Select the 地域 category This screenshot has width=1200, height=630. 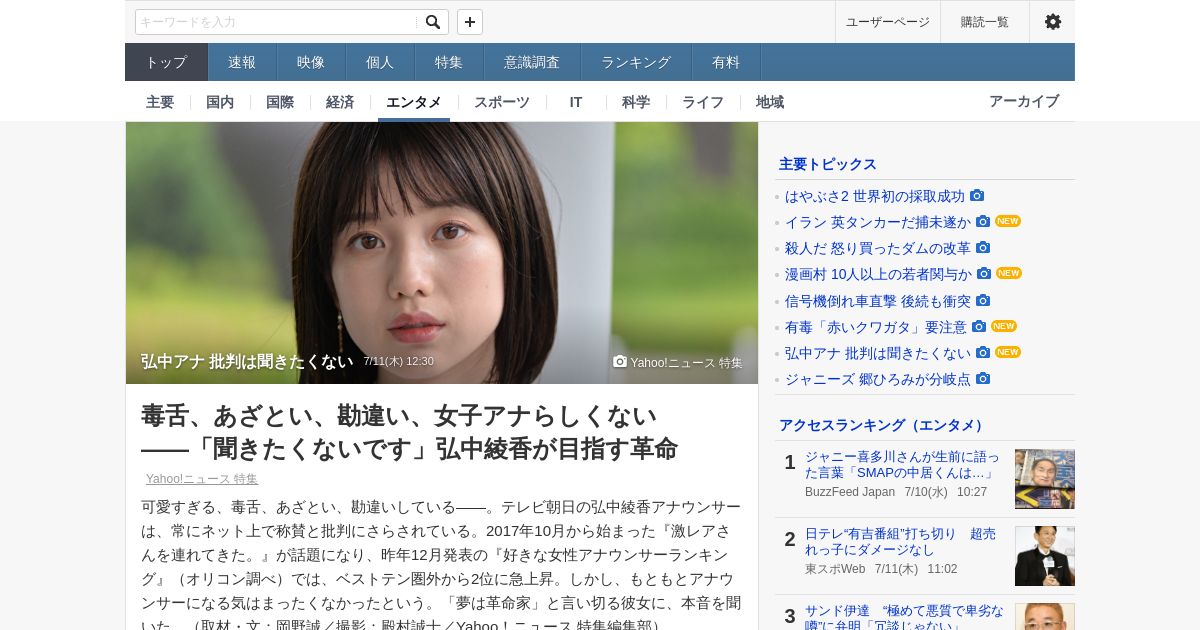770,102
